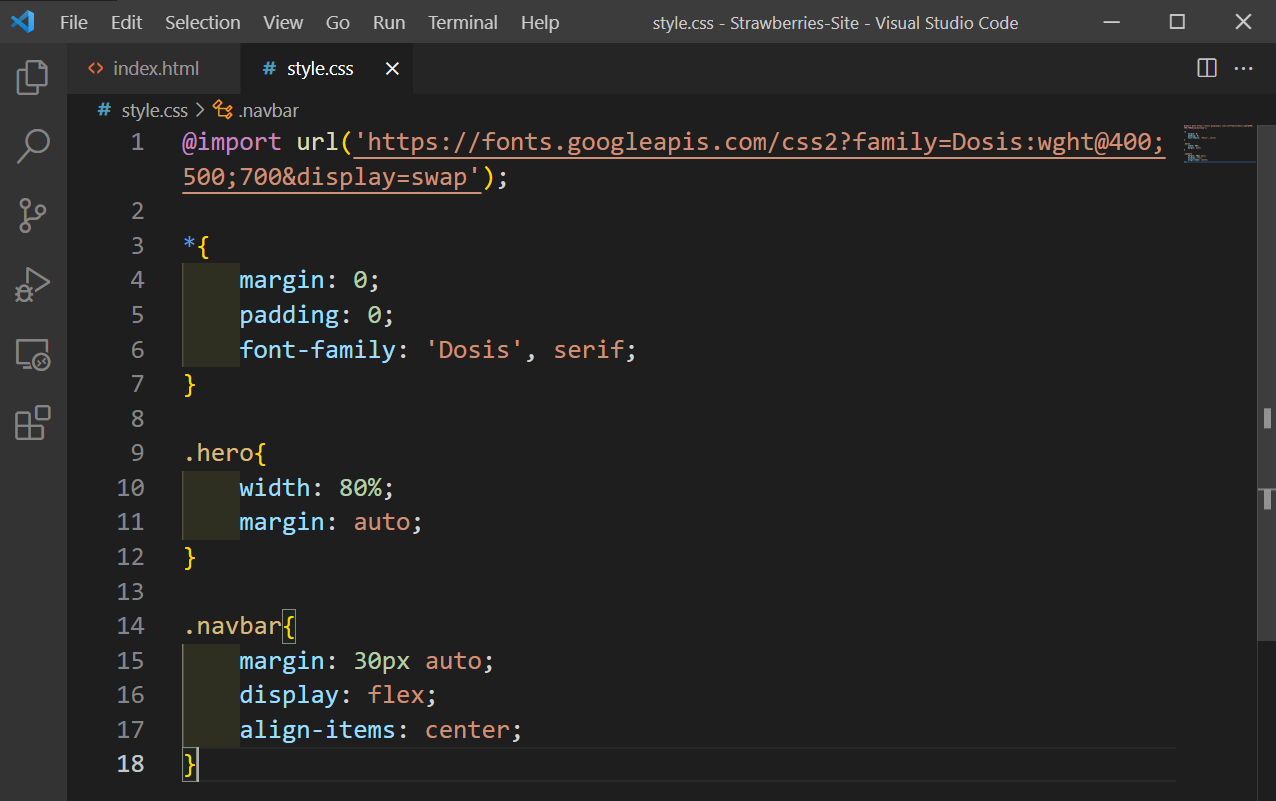Split the editor to the right
Image resolution: width=1276 pixels, height=801 pixels.
pos(1207,68)
